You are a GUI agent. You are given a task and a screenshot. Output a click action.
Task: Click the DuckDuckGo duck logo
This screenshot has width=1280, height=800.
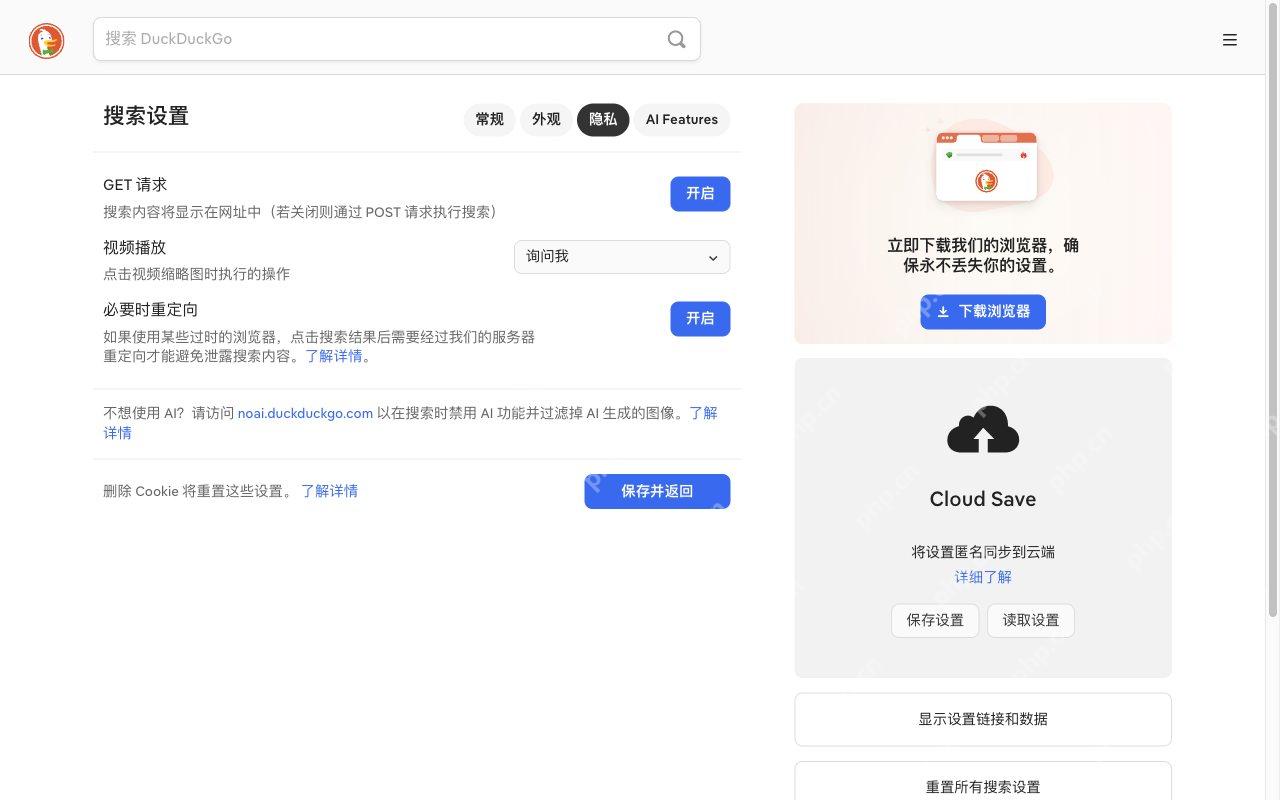pos(46,40)
